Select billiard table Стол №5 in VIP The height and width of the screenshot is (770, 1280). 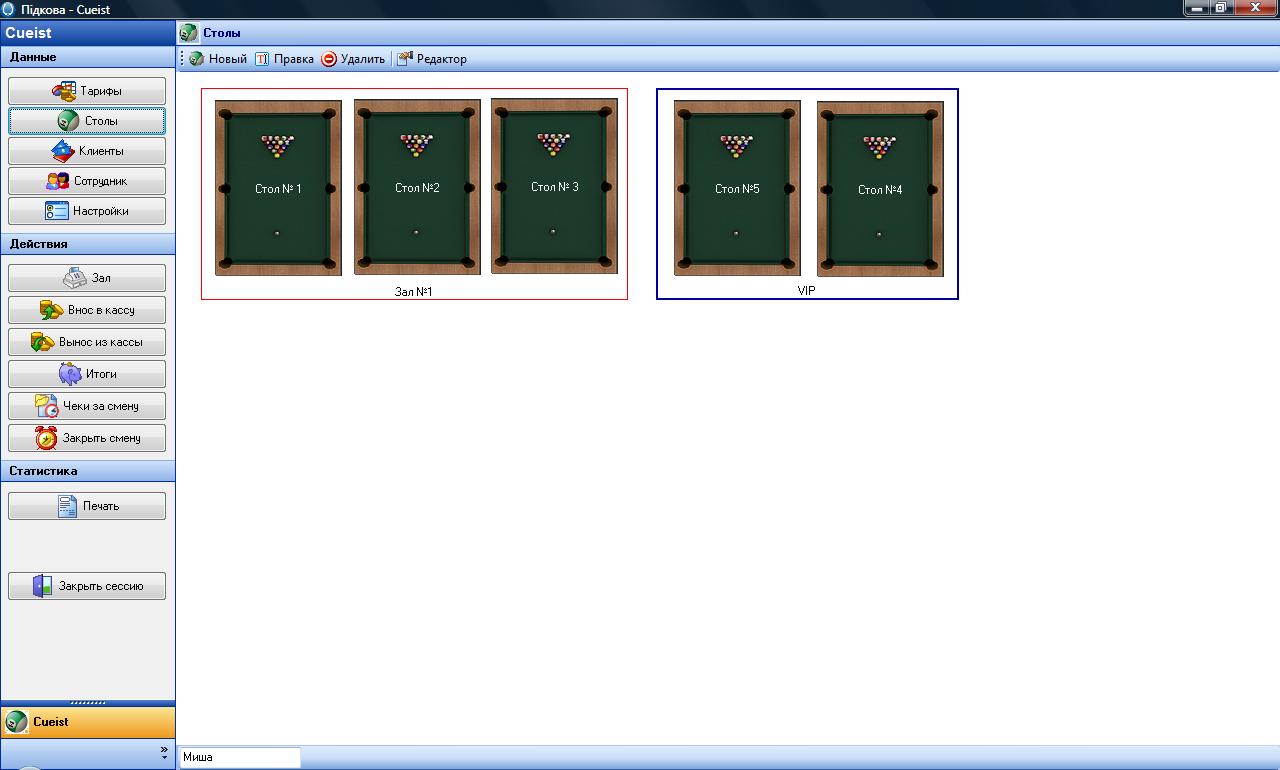coord(737,188)
